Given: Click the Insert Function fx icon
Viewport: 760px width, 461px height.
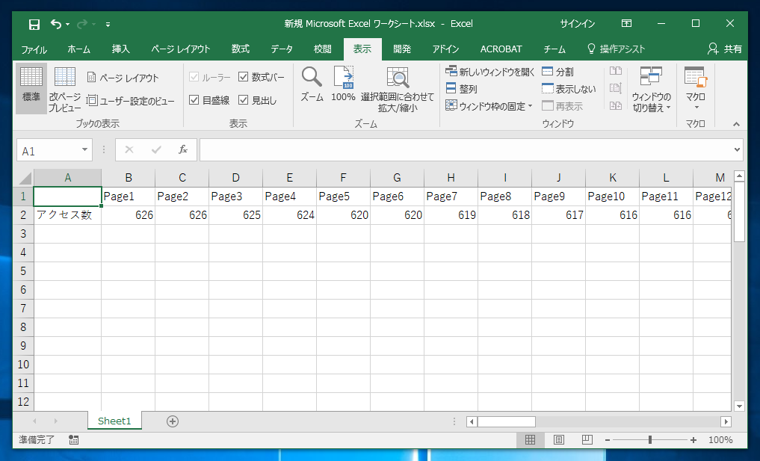Looking at the screenshot, I should pyautogui.click(x=183, y=150).
